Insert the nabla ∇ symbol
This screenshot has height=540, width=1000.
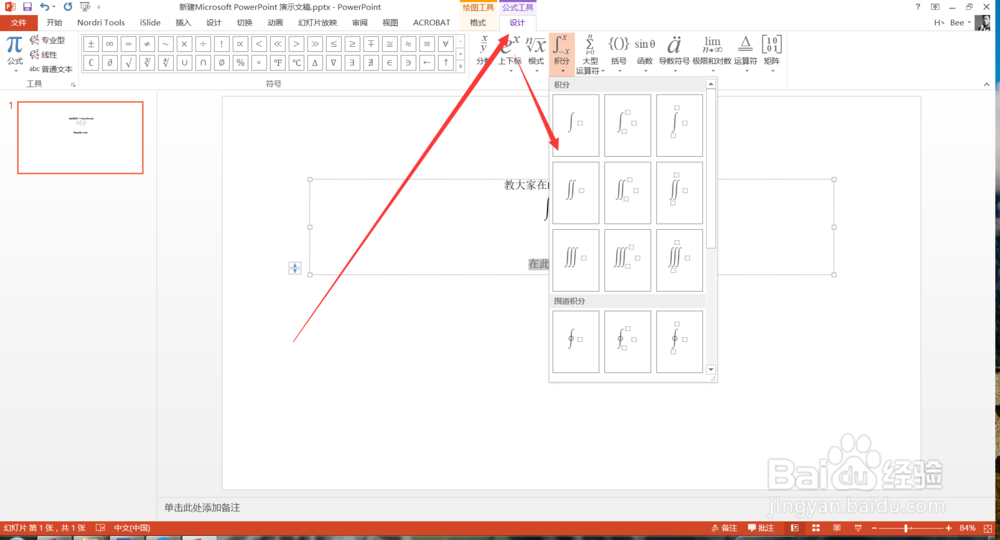[334, 62]
